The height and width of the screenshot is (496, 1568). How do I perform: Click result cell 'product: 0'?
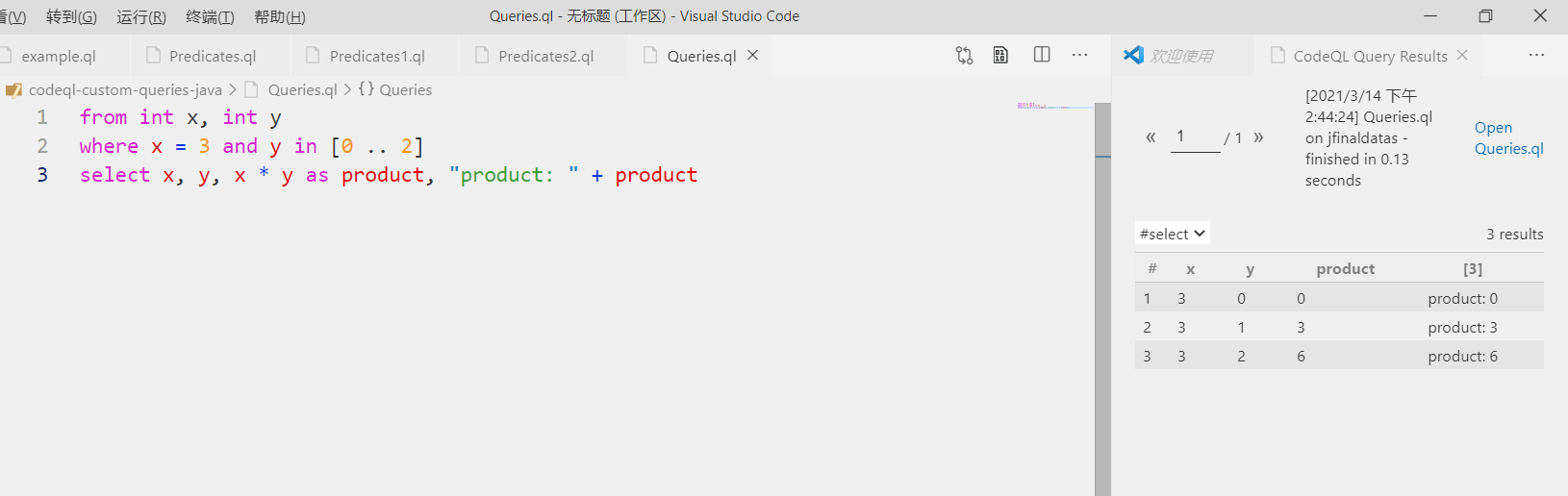[x=1462, y=298]
